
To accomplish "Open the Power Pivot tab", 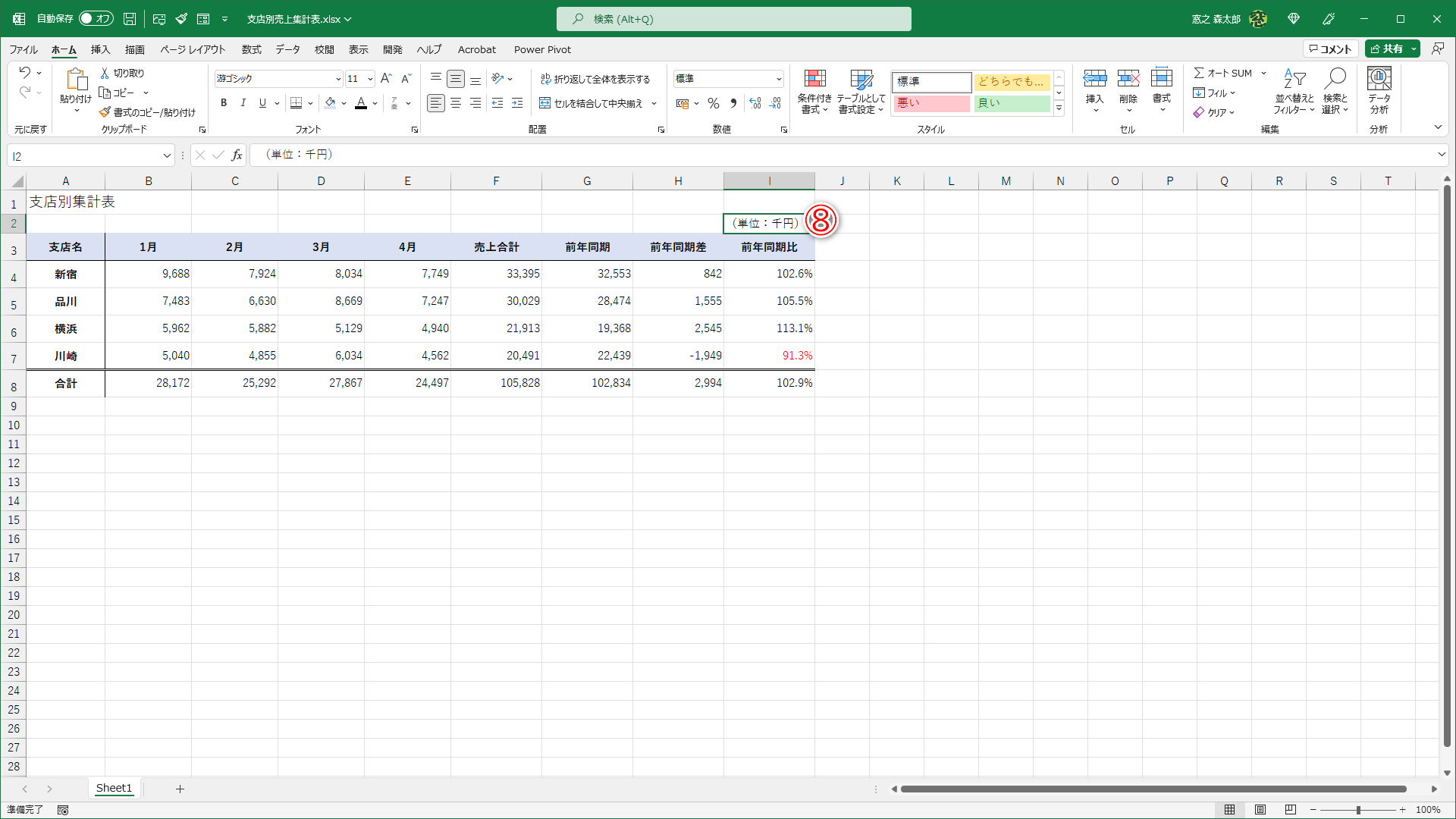I will point(542,49).
